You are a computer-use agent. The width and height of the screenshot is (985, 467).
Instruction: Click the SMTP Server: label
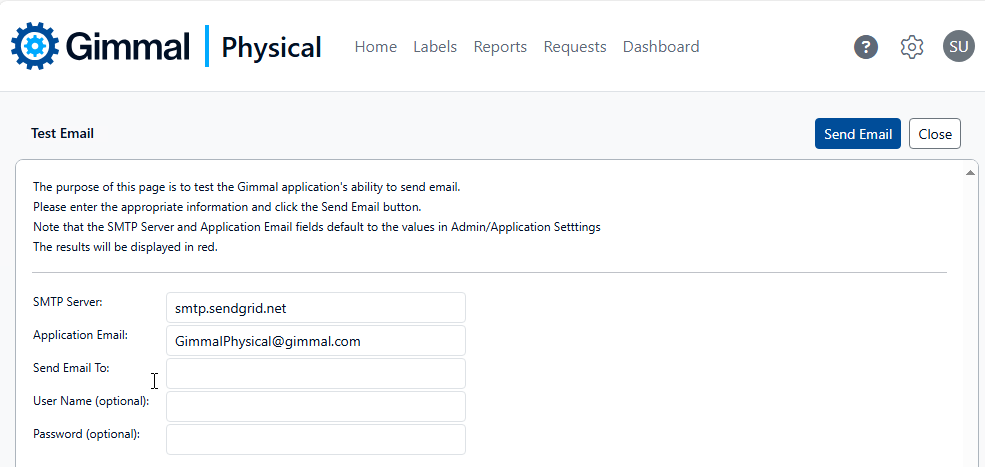[x=68, y=302]
